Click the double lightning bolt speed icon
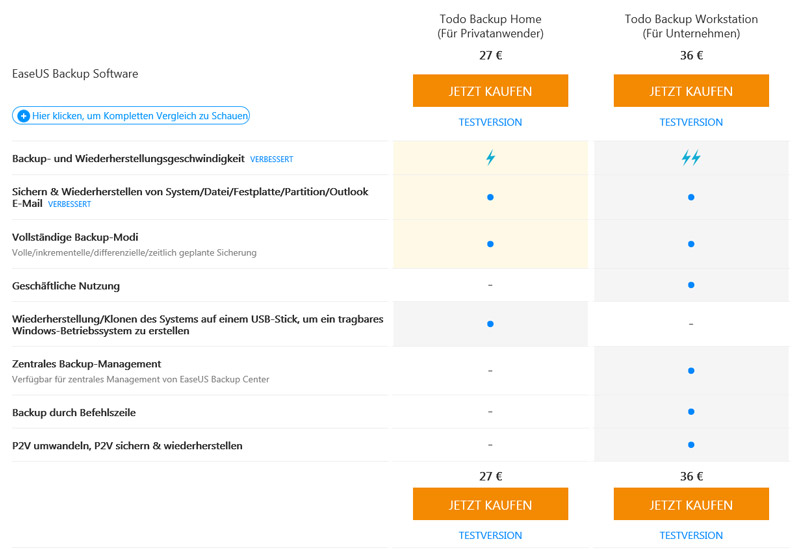Screen dimensions: 800x549 pyautogui.click(x=691, y=158)
